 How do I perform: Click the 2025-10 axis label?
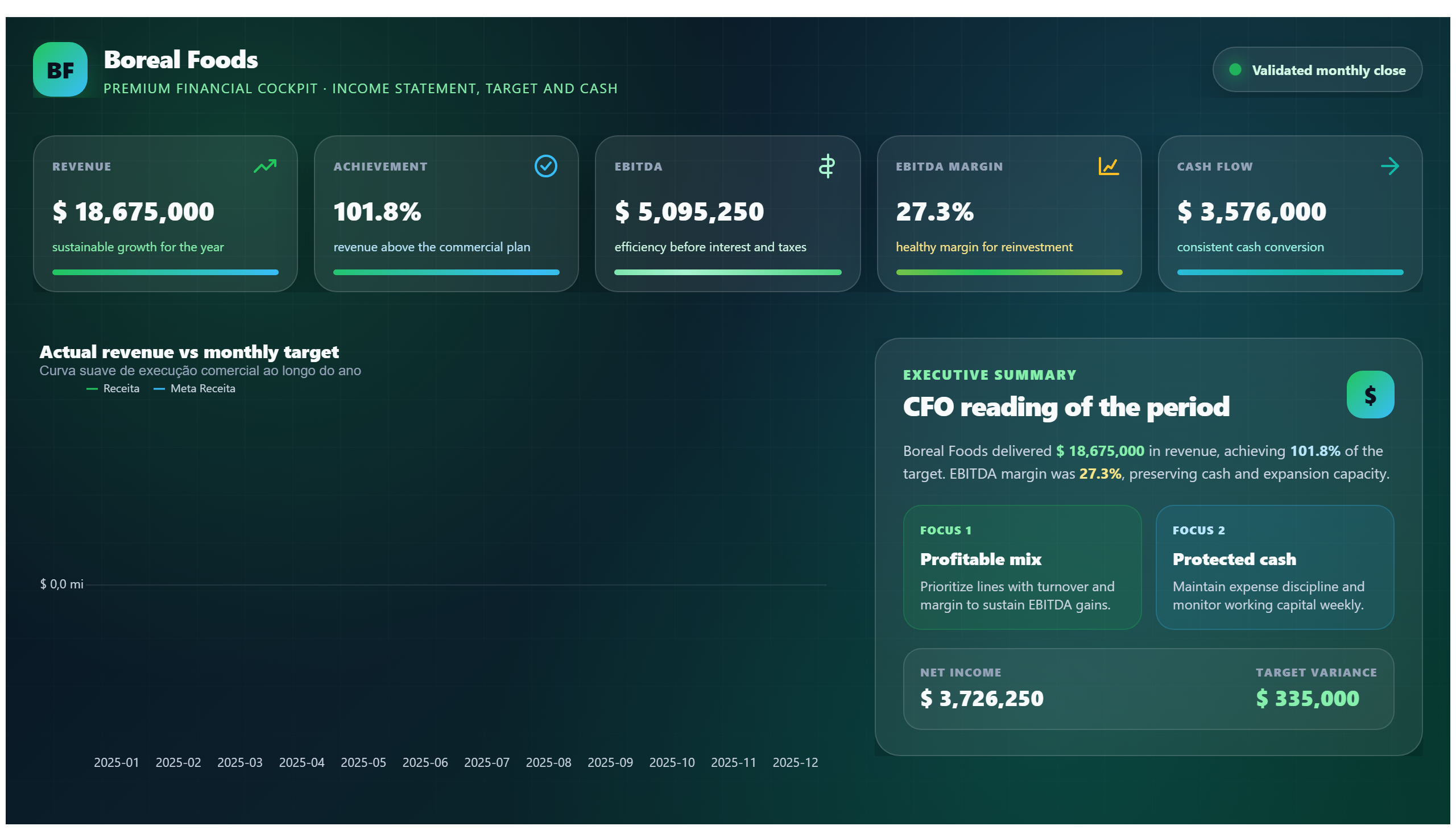672,762
